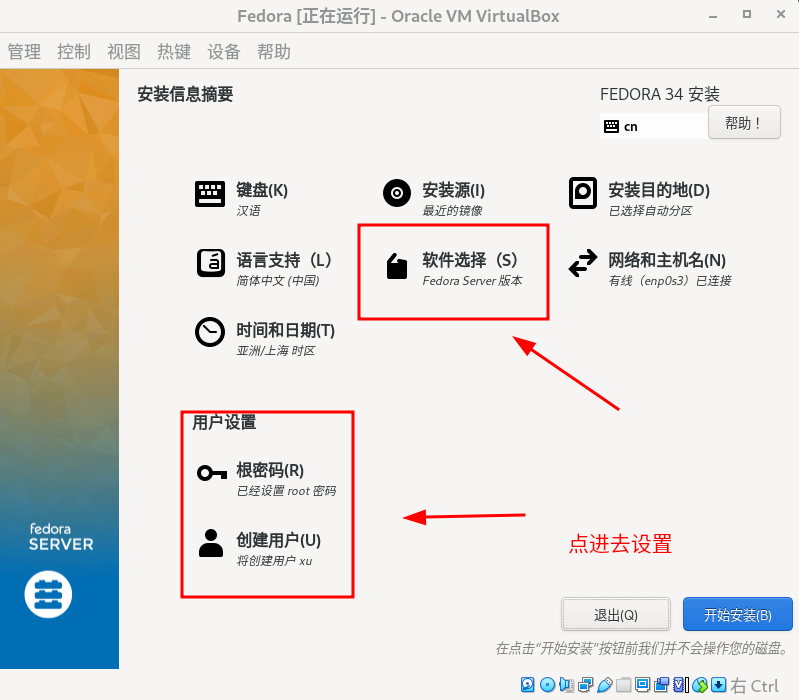Open 创建用户(U) person icon
This screenshot has width=799, height=700.
pyautogui.click(x=211, y=543)
